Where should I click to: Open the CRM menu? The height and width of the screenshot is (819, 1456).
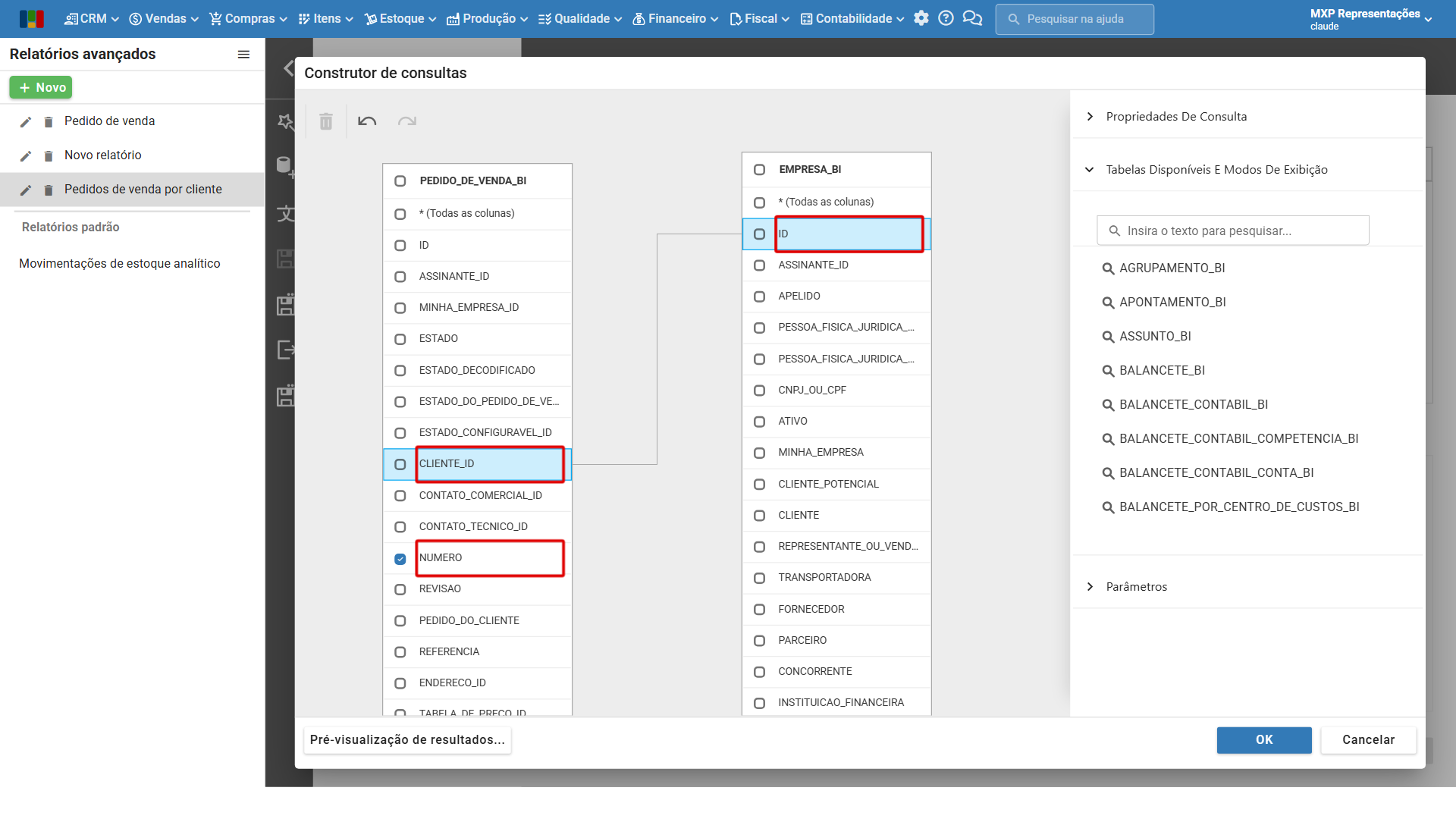(x=92, y=19)
